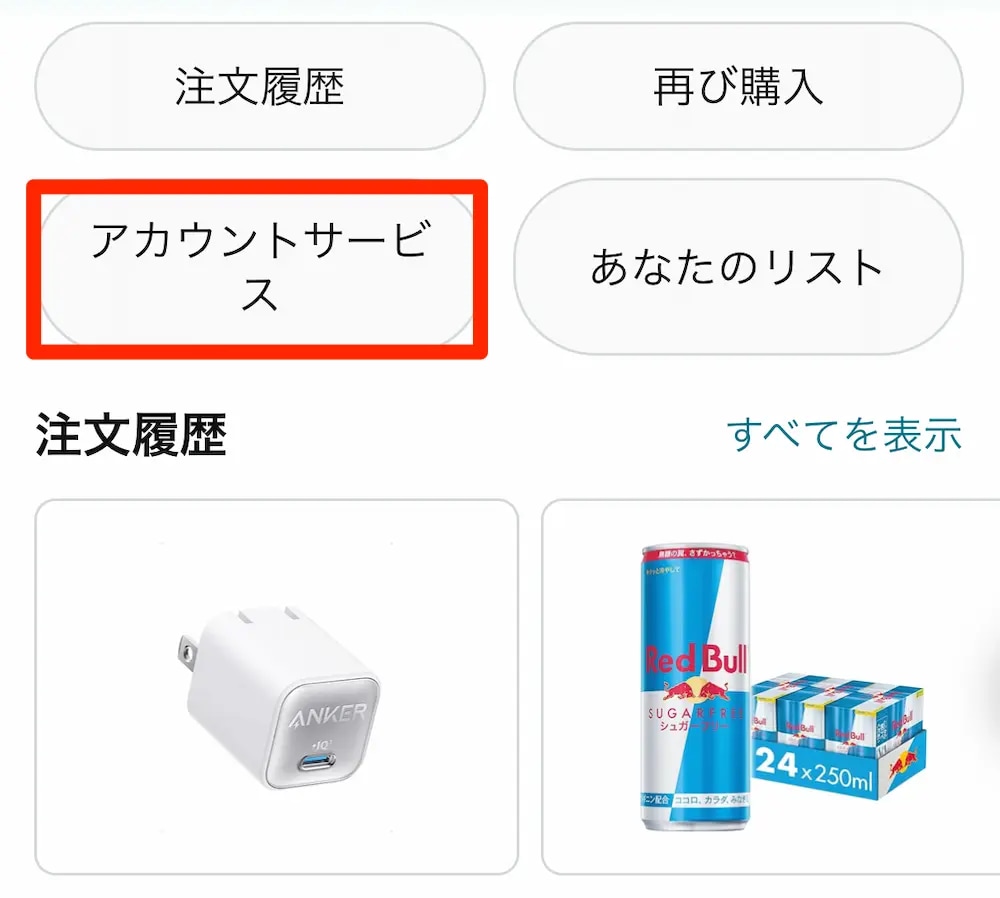This screenshot has width=1000, height=898.
Task: Click the すべてを表示 link
Action: [844, 435]
